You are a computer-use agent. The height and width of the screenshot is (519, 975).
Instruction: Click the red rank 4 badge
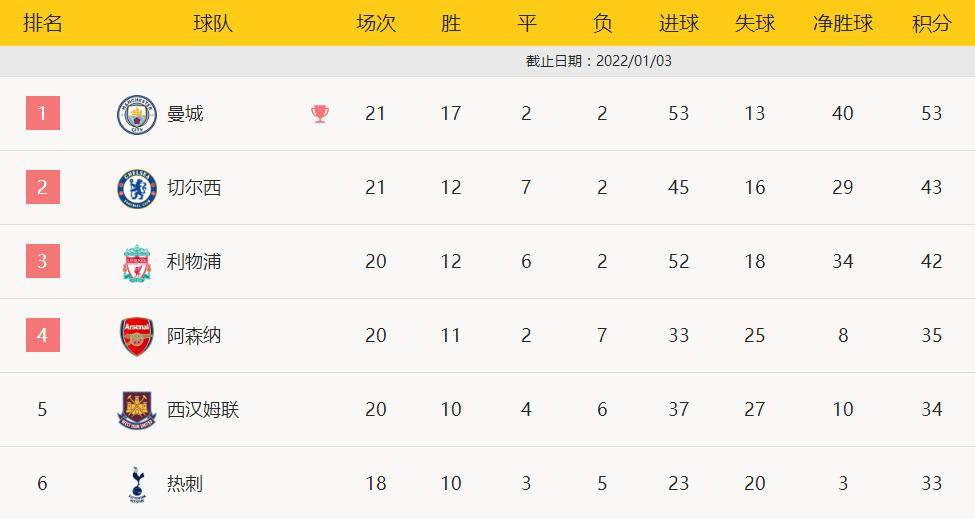(x=43, y=335)
